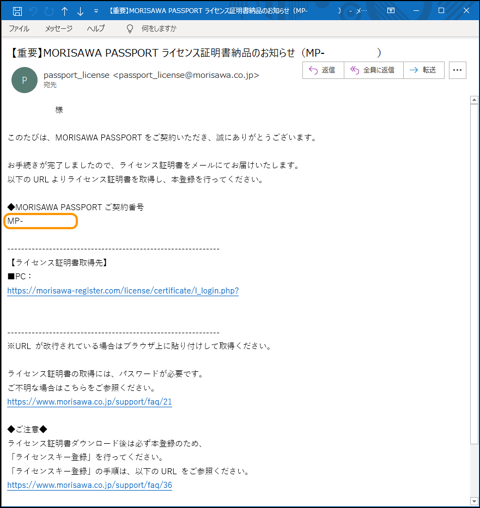Click the ribbon display options icon

[x=391, y=11]
